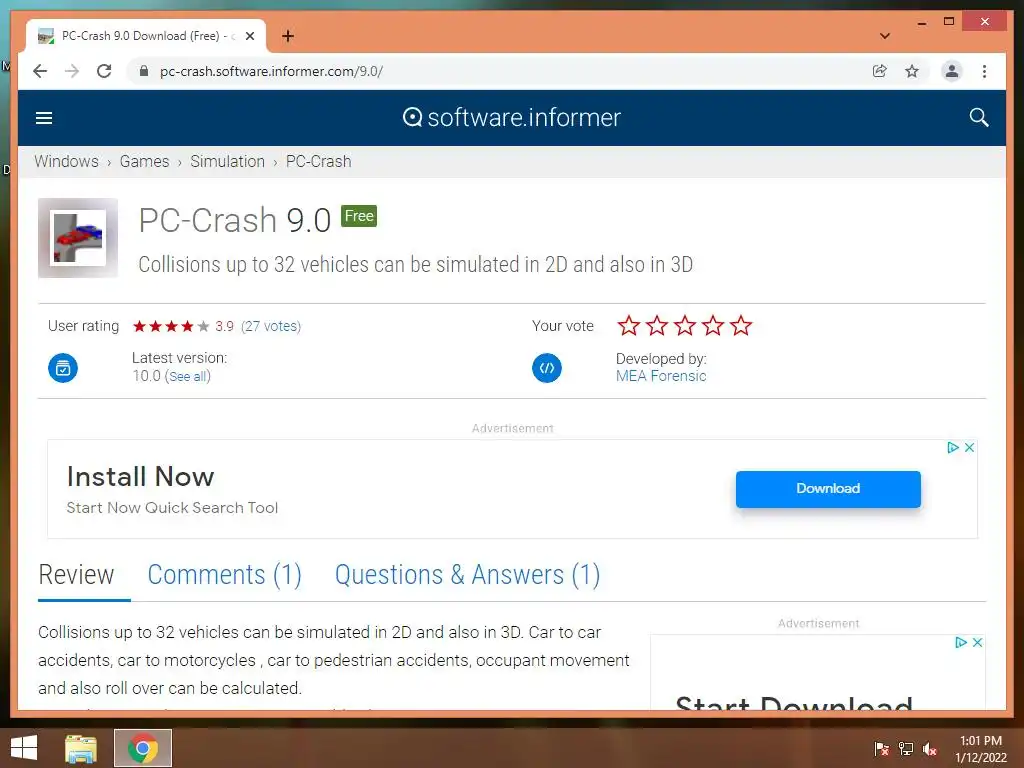
Task: Open the 27 votes link
Action: point(271,326)
